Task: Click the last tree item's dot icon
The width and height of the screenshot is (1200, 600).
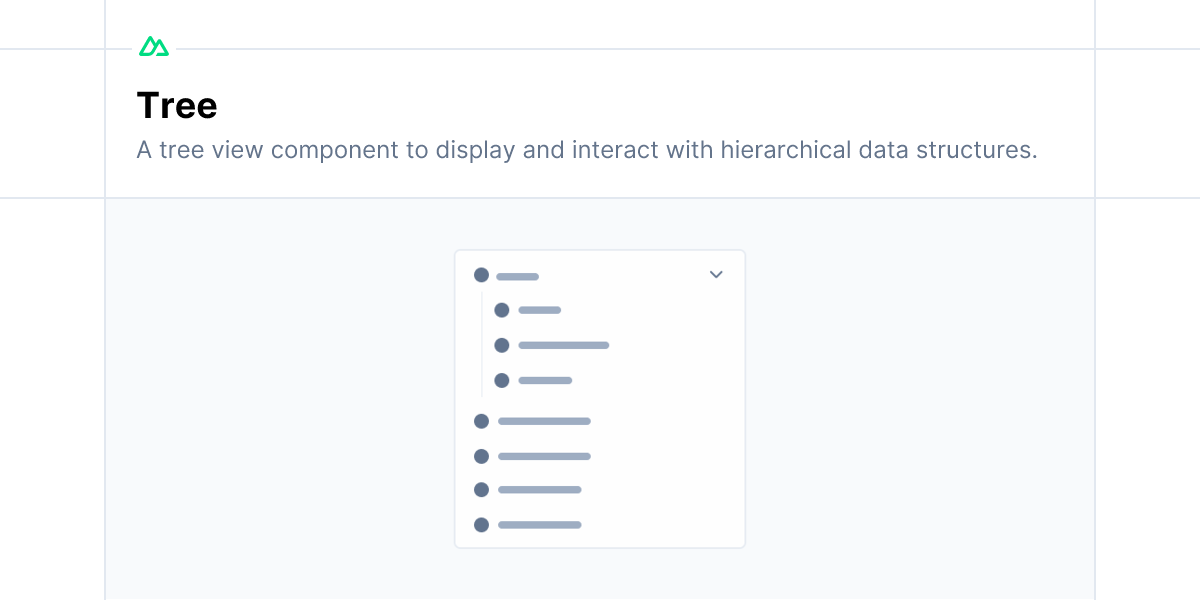Action: point(481,525)
